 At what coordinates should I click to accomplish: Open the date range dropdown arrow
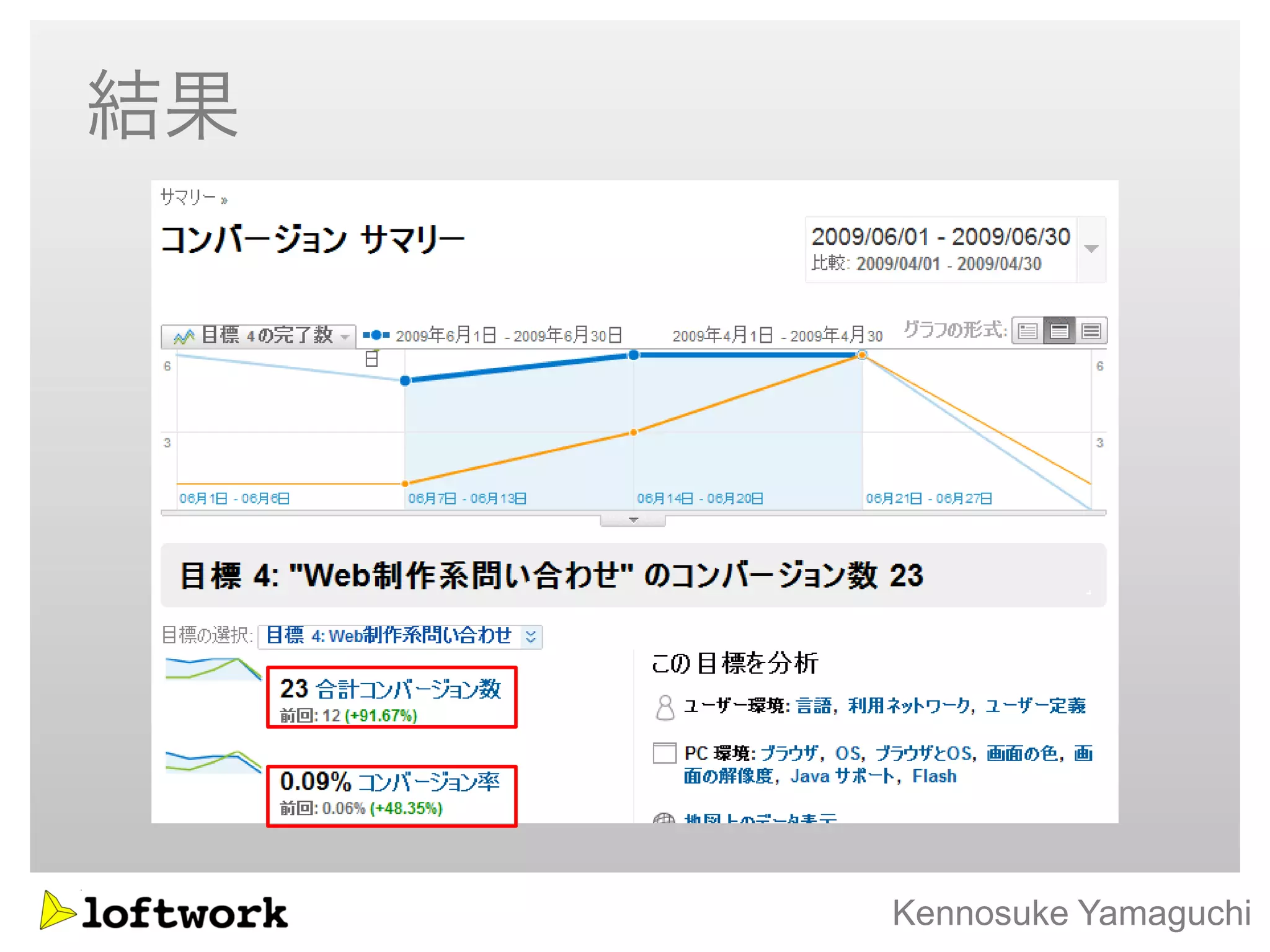pos(1091,249)
